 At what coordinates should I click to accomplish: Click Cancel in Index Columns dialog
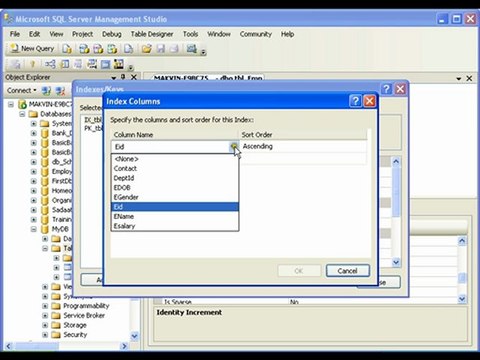click(347, 271)
